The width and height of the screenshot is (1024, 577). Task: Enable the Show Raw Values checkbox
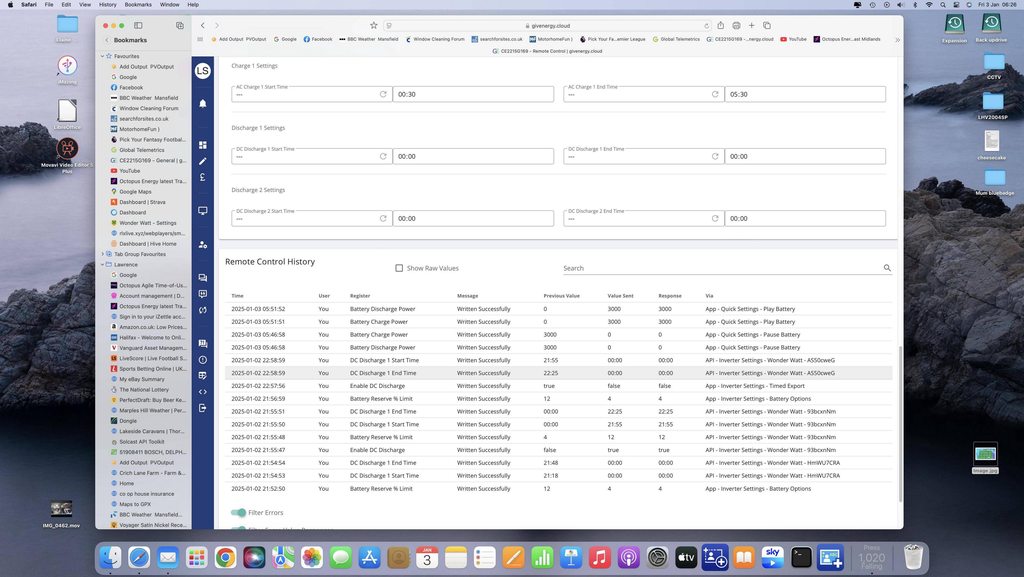[x=399, y=268]
